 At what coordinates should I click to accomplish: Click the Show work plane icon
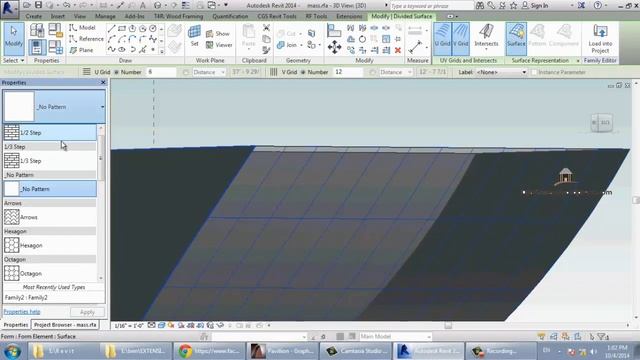[218, 33]
